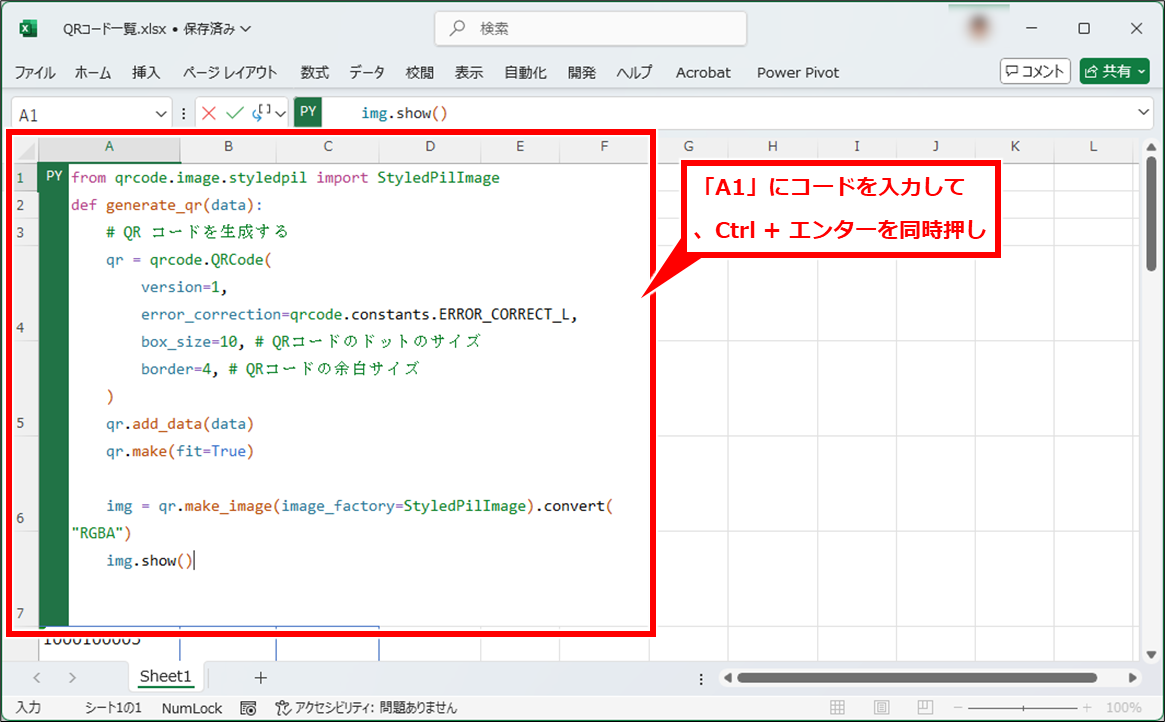
Task: Open the ページ レイアウト tab
Action: [x=230, y=72]
